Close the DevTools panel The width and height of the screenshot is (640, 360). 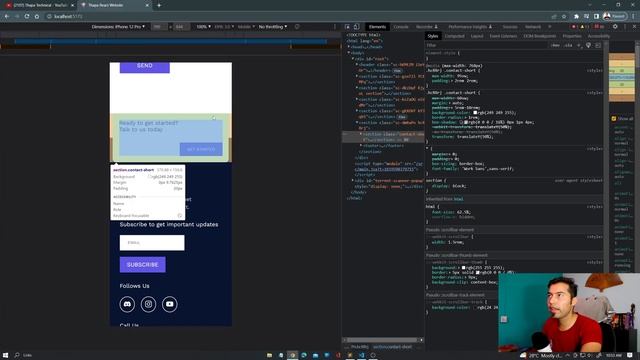pyautogui.click(x=634, y=27)
